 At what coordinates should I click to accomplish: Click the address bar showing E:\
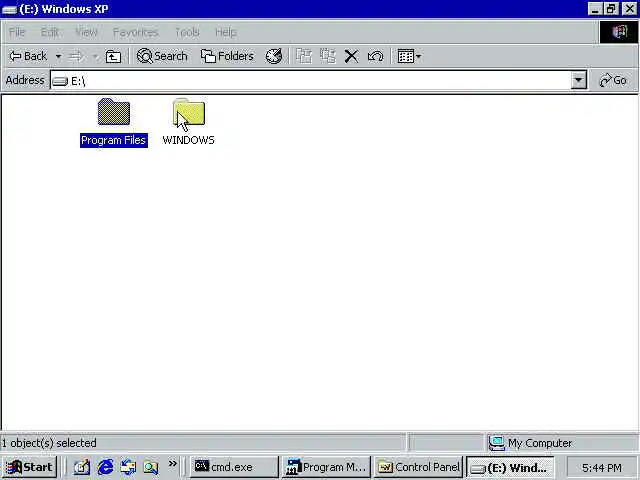(310, 80)
